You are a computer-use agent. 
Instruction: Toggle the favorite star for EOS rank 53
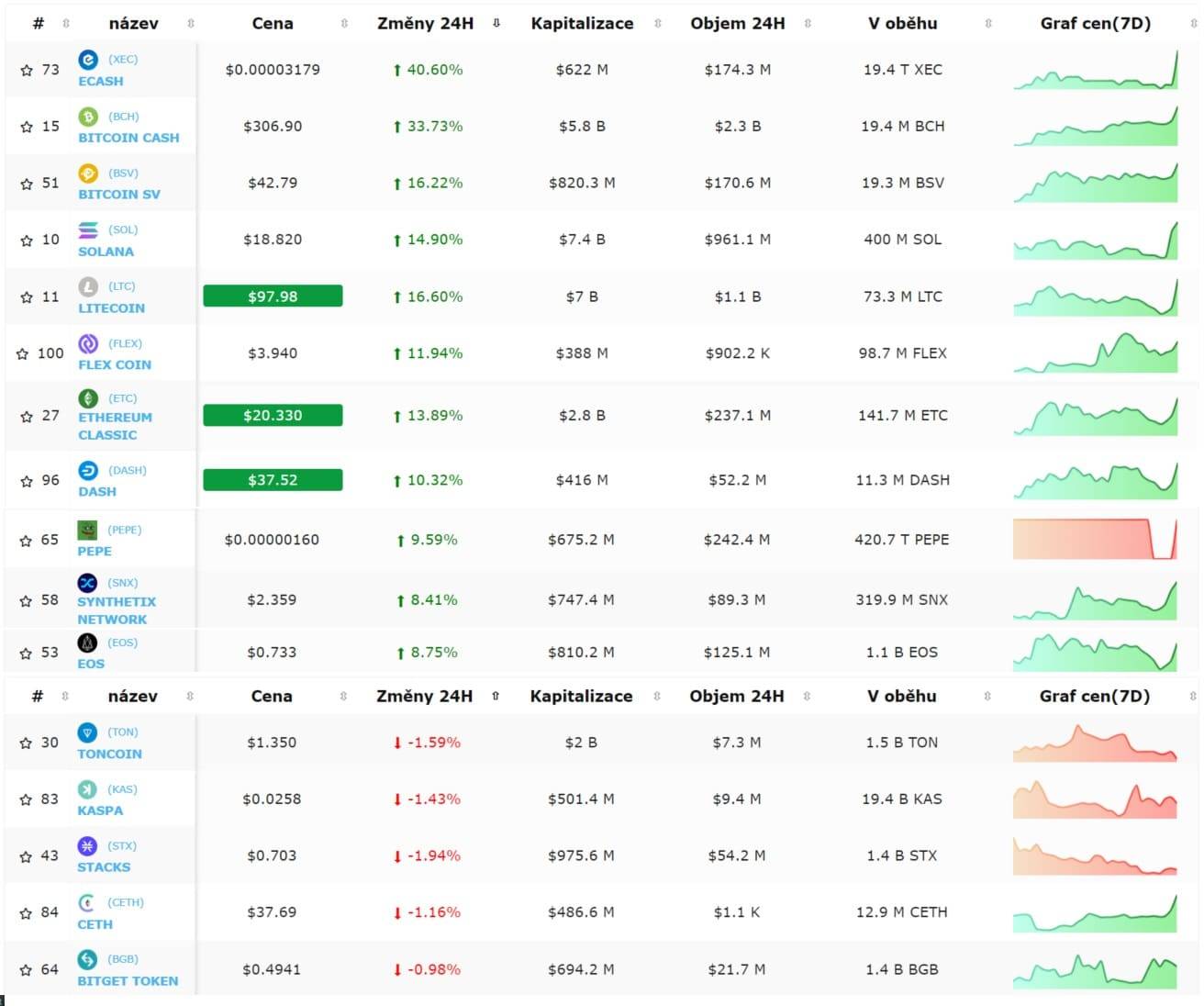point(26,654)
